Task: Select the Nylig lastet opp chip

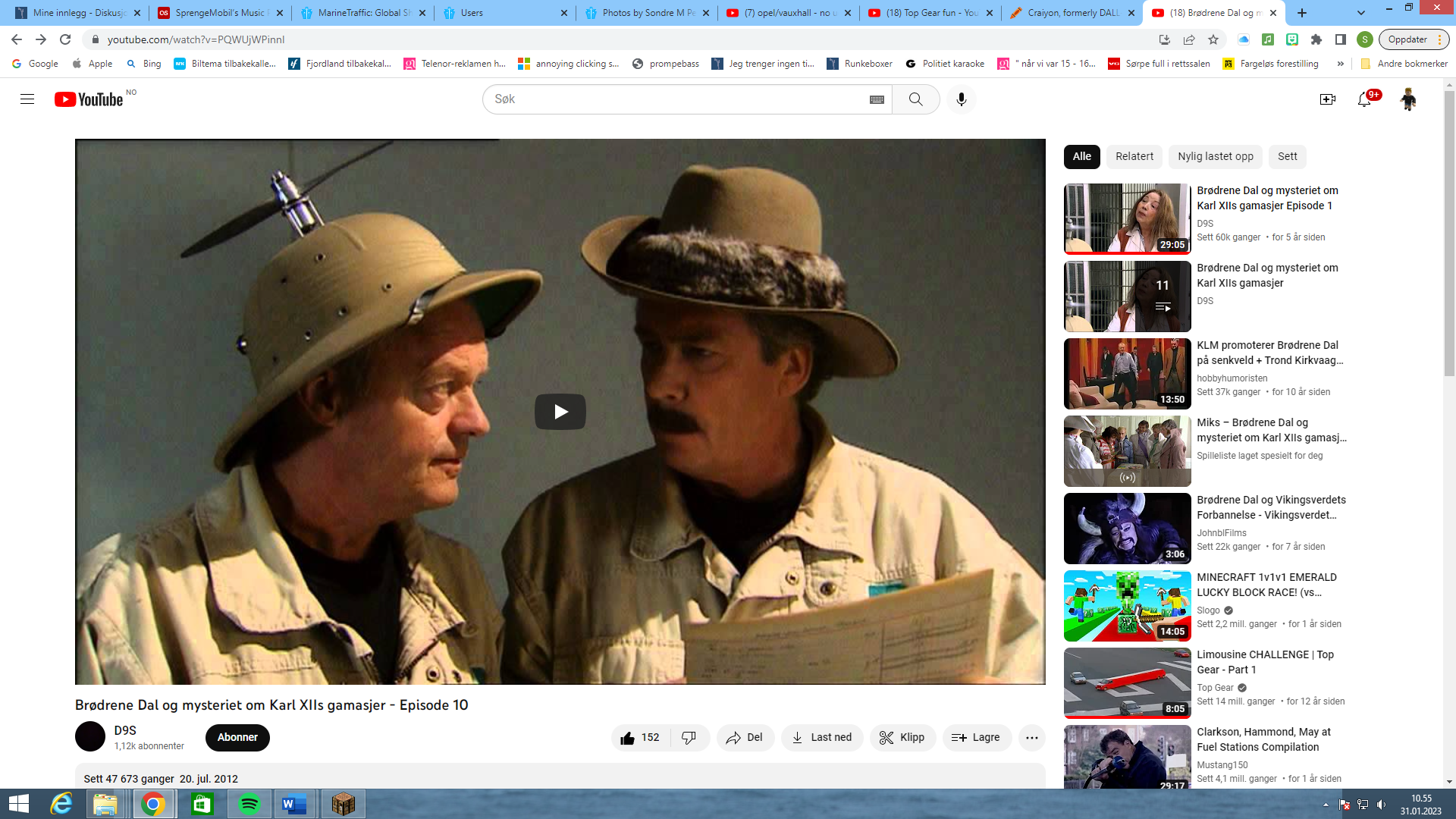Action: 1215,157
